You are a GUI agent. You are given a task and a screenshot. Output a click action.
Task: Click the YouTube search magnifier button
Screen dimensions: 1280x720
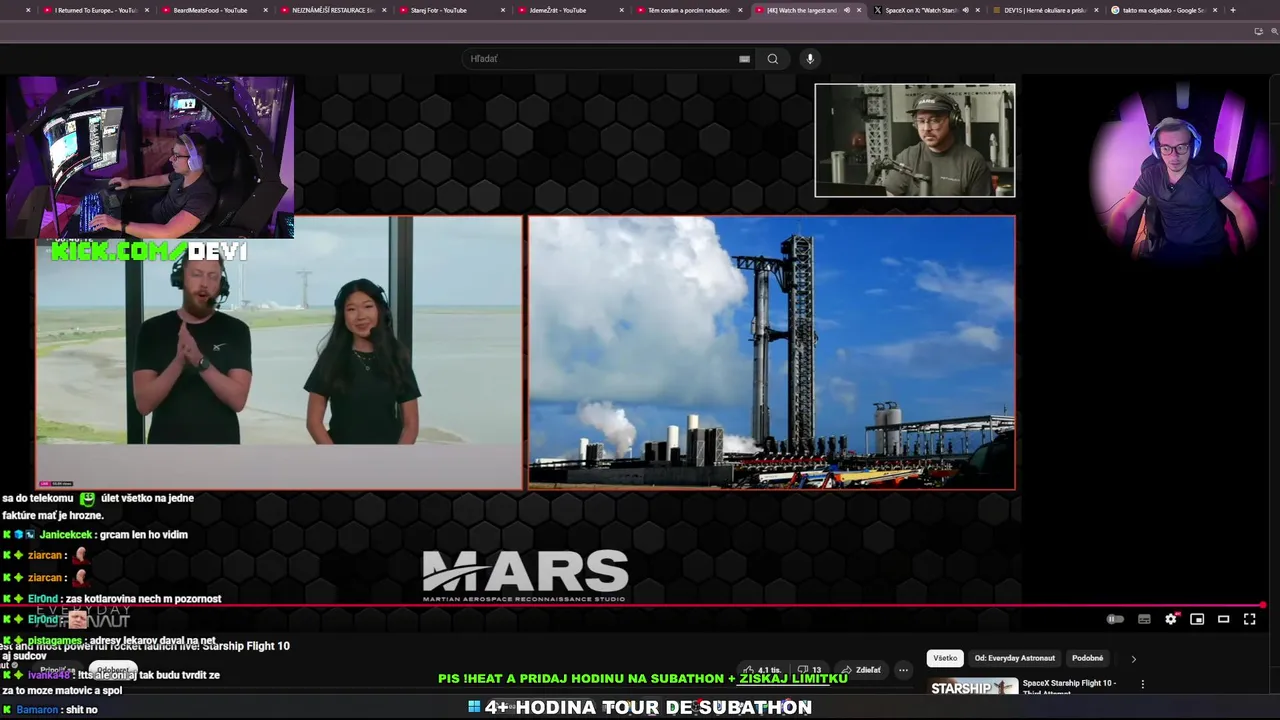point(772,59)
